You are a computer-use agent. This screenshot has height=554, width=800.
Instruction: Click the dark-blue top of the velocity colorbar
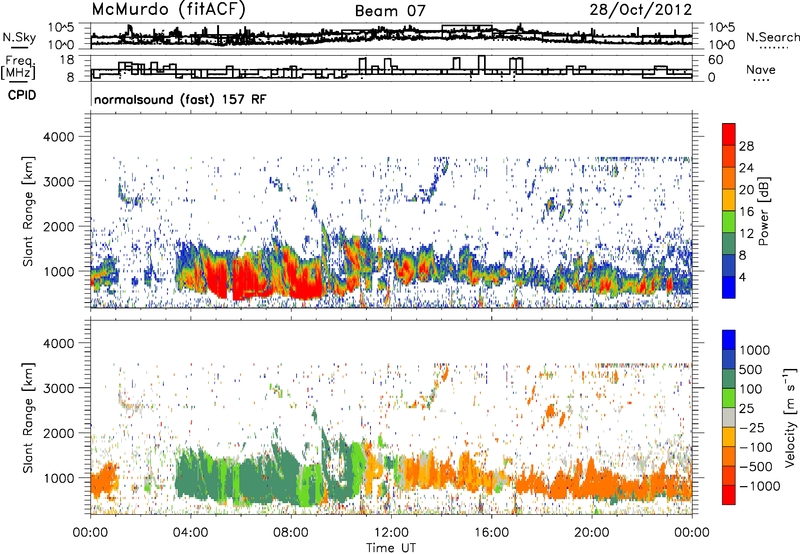[729, 340]
